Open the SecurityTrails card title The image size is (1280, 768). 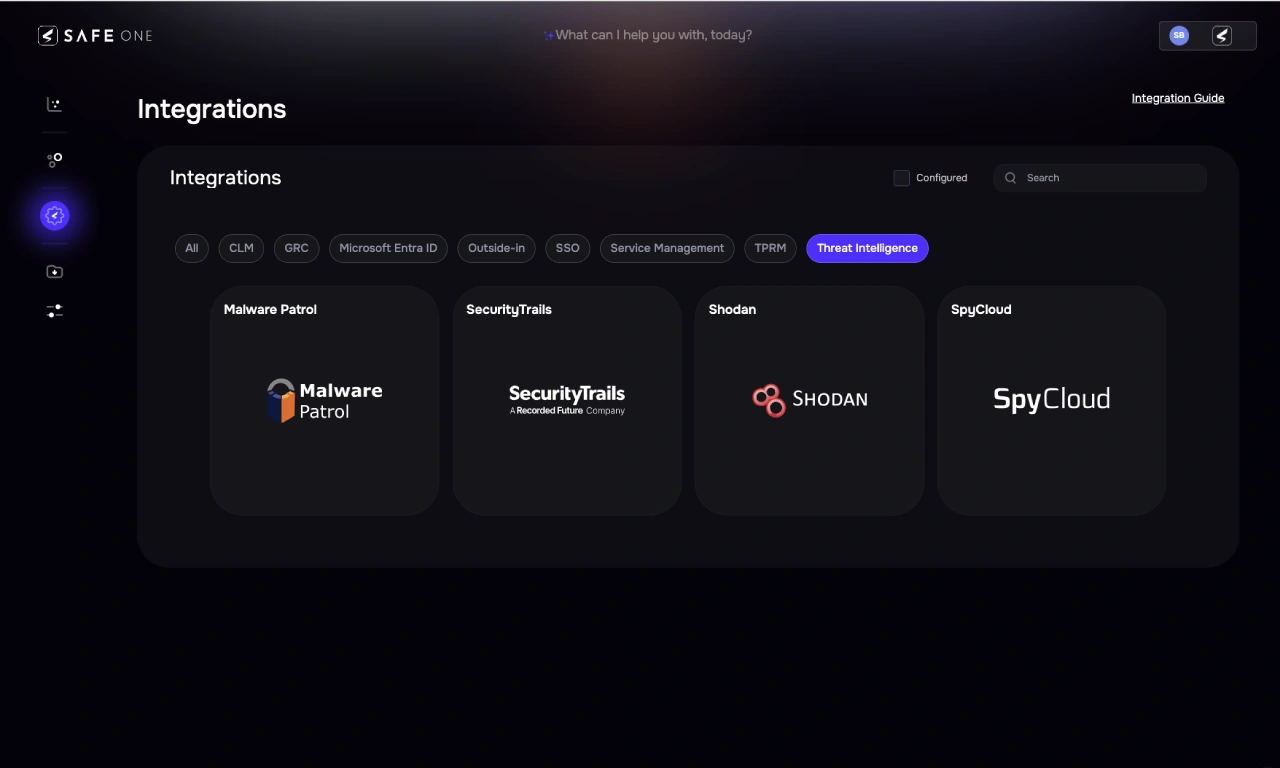[509, 310]
